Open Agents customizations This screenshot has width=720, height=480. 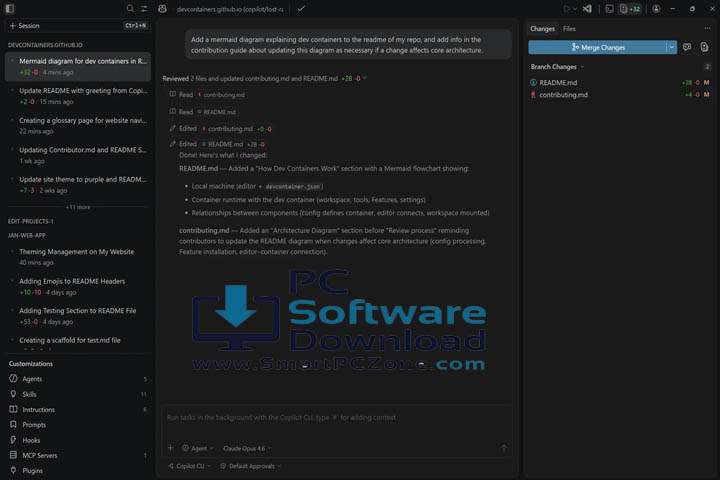pos(78,379)
